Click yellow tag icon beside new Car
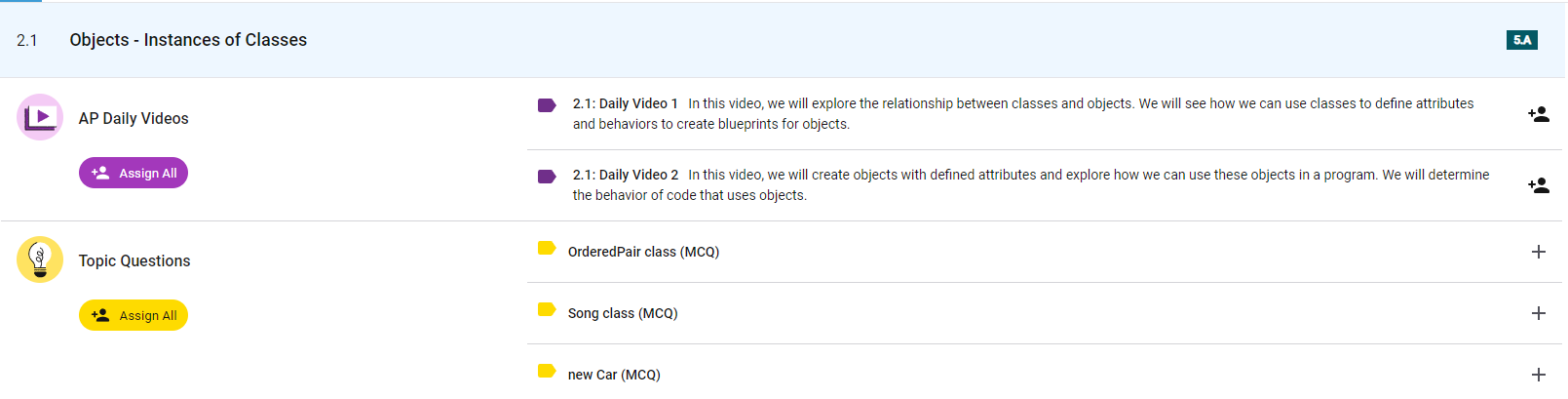This screenshot has height=399, width=1568. 547,371
